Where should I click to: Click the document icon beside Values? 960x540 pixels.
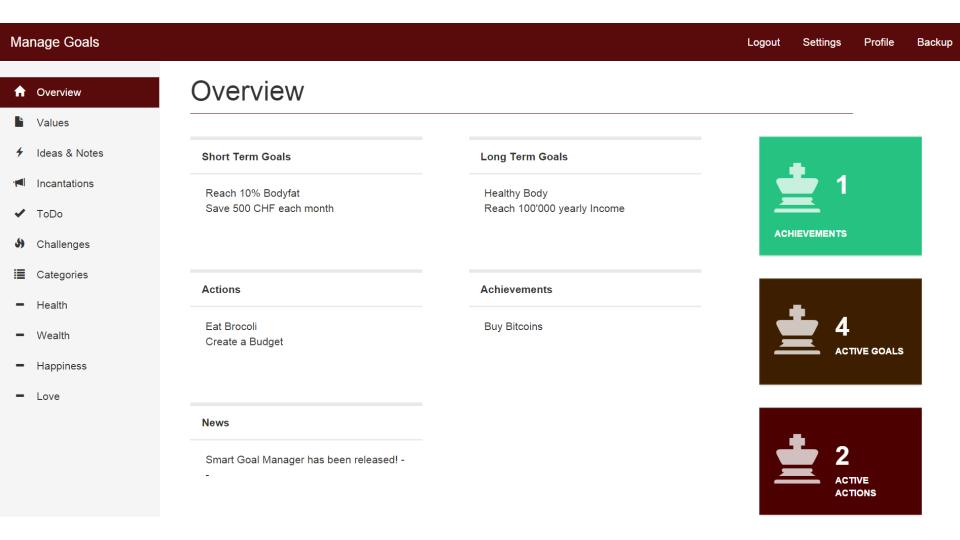click(x=19, y=122)
